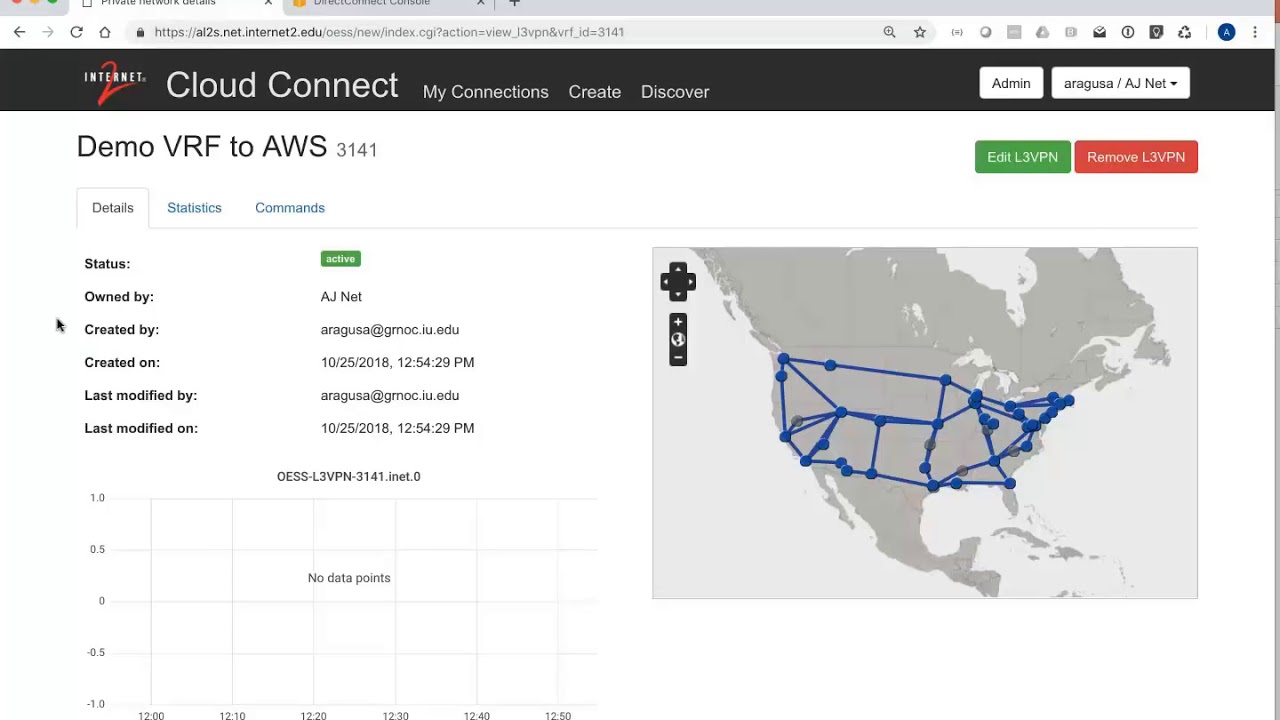
Task: Open the aragusa / AJ Net dropdown
Action: click(x=1120, y=83)
